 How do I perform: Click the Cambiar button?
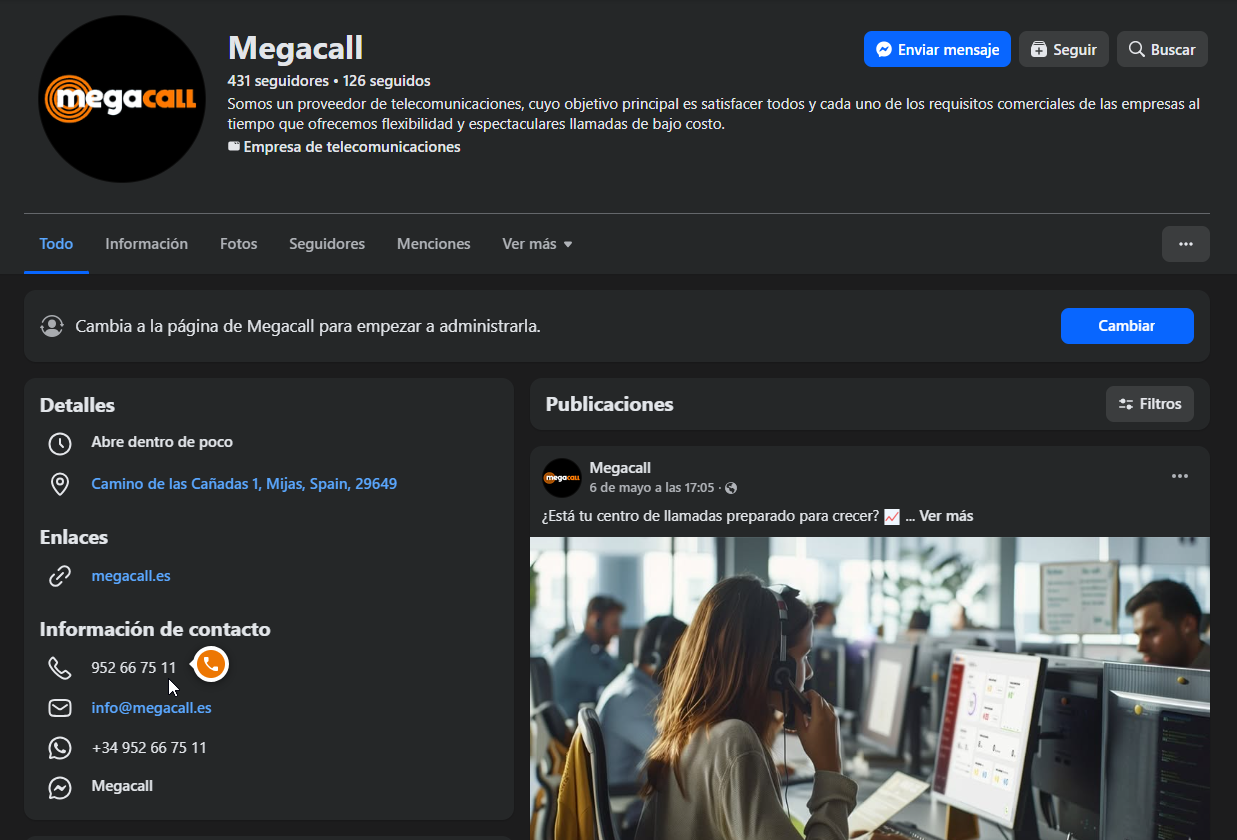click(x=1127, y=326)
